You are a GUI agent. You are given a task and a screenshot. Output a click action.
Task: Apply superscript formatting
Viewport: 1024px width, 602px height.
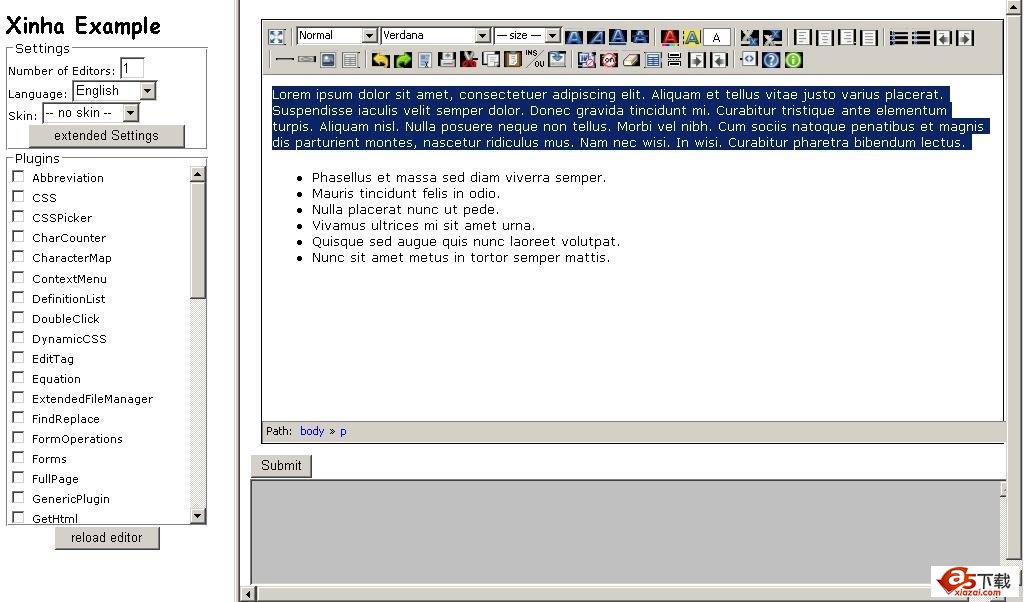[772, 37]
